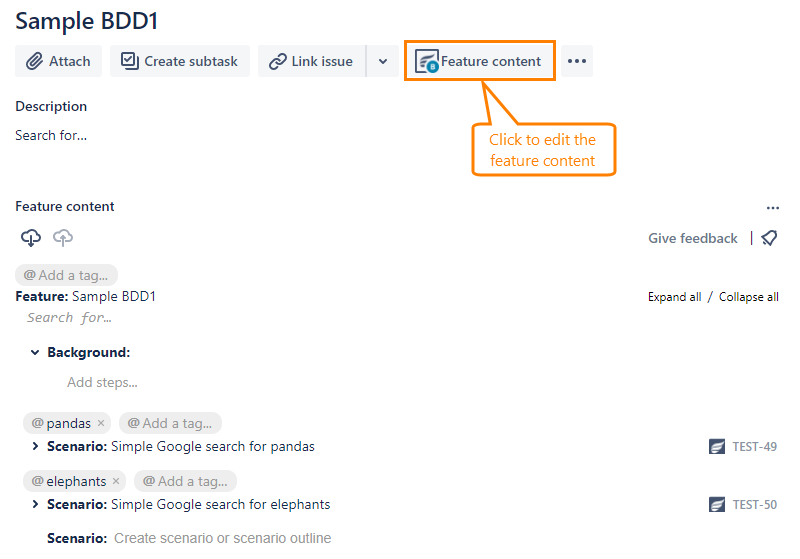Screen dimensions: 800x559
Task: Expand the Simple Google search for elephants scenario
Action: point(35,505)
